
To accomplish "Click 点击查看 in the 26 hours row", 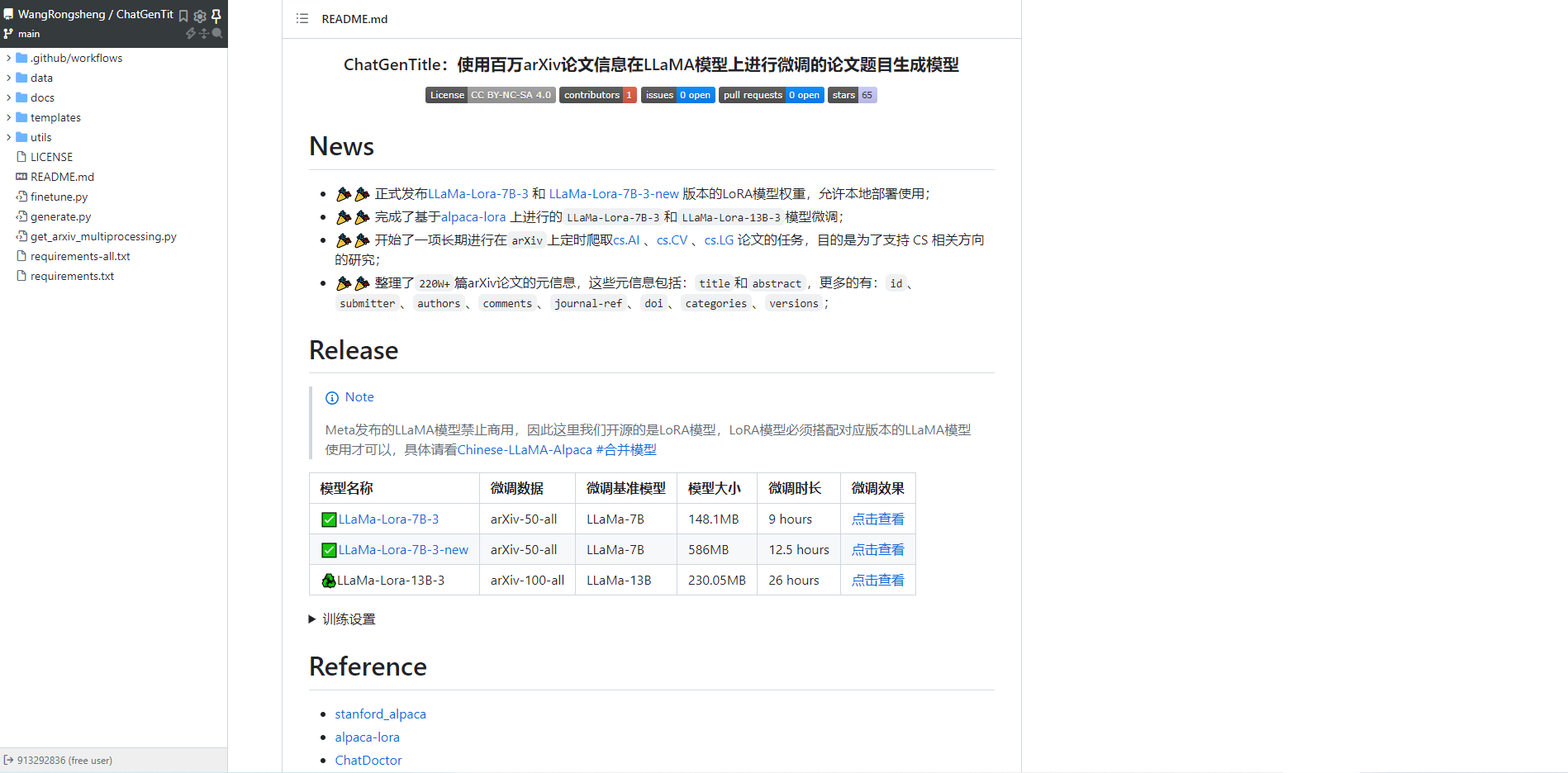I will (x=877, y=581).
